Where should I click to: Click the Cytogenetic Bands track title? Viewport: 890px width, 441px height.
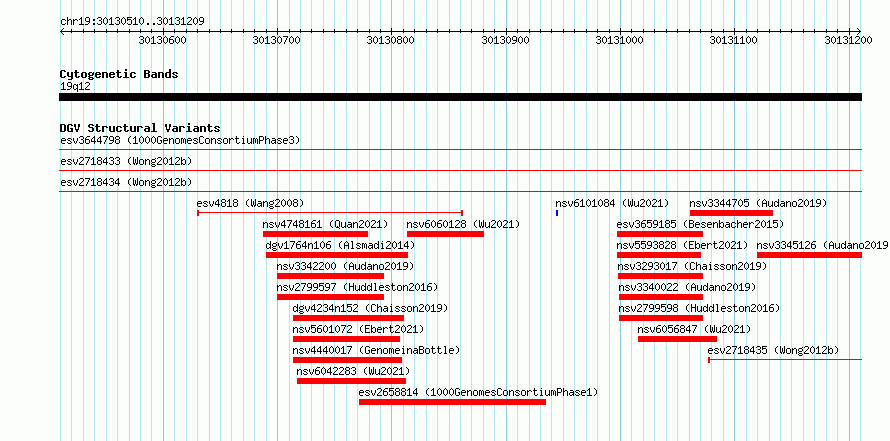[119, 74]
